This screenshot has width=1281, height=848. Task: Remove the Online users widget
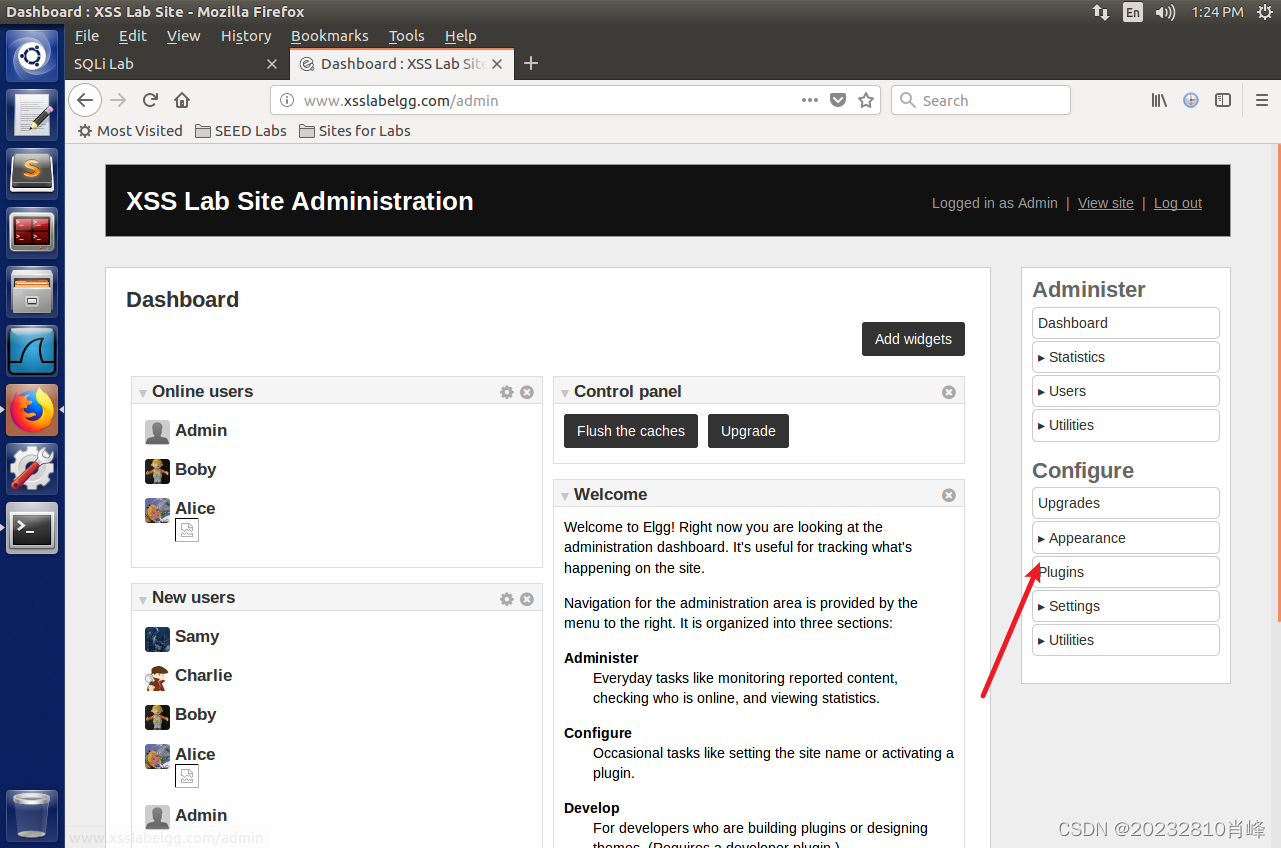[x=527, y=392]
